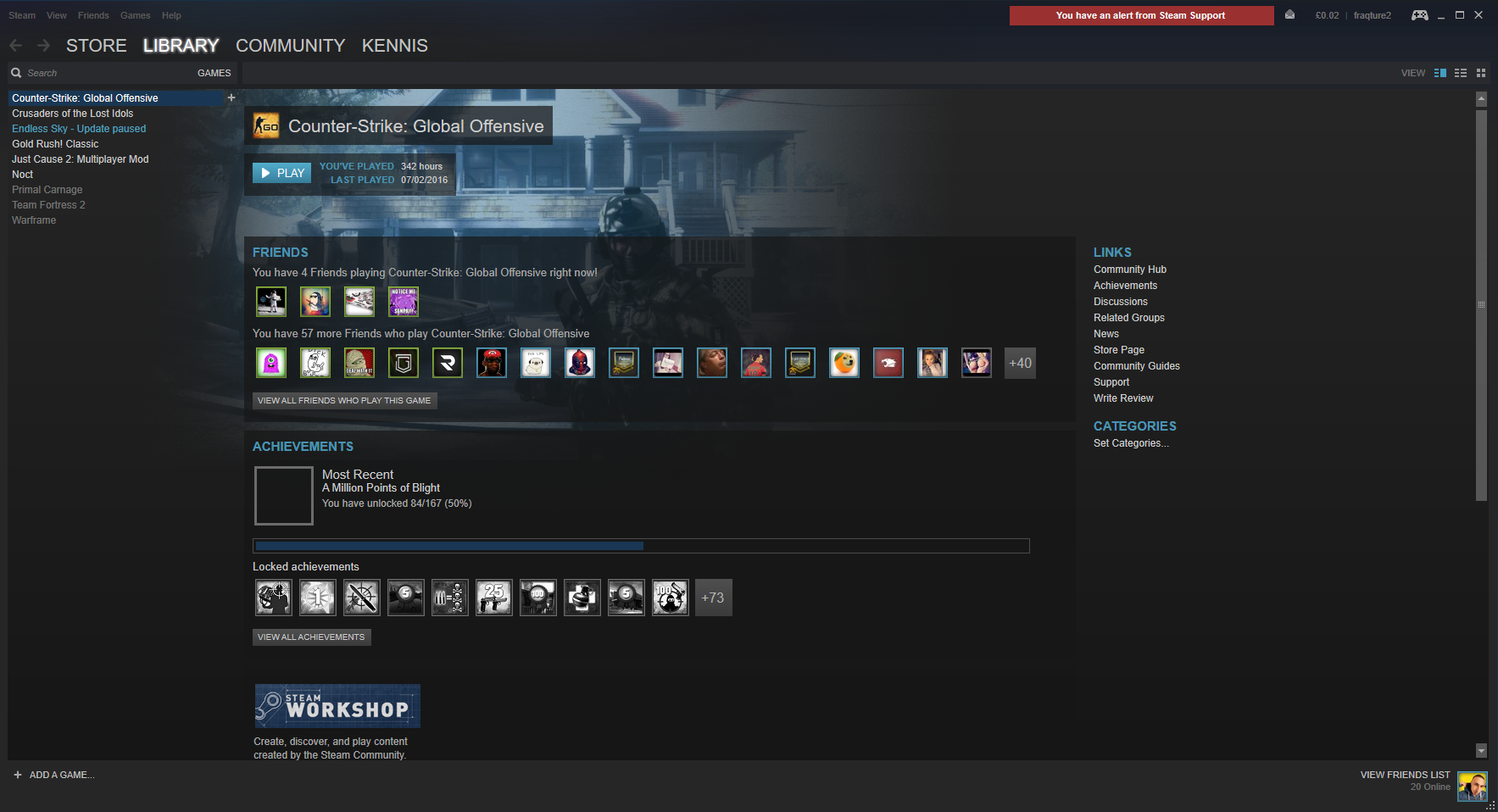Switch to the LIBRARY tab
Image resolution: width=1498 pixels, height=812 pixels.
tap(181, 46)
